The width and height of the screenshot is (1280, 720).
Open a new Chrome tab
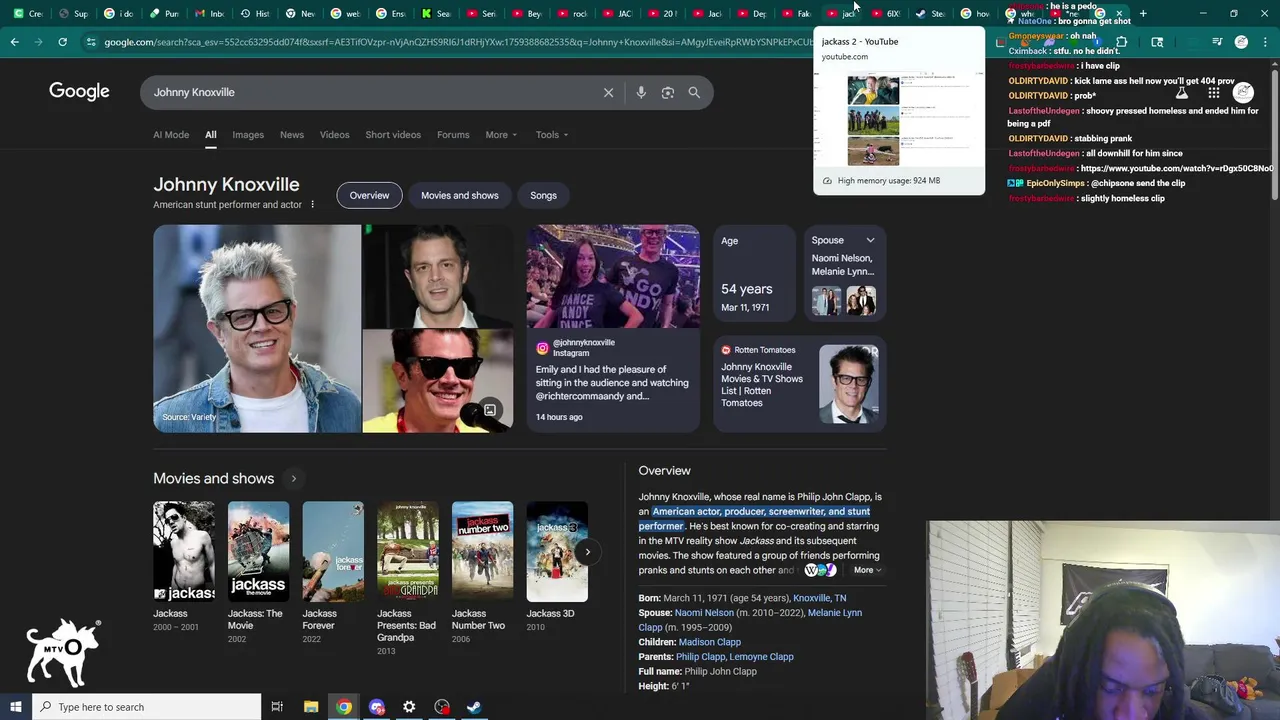pos(1143,13)
